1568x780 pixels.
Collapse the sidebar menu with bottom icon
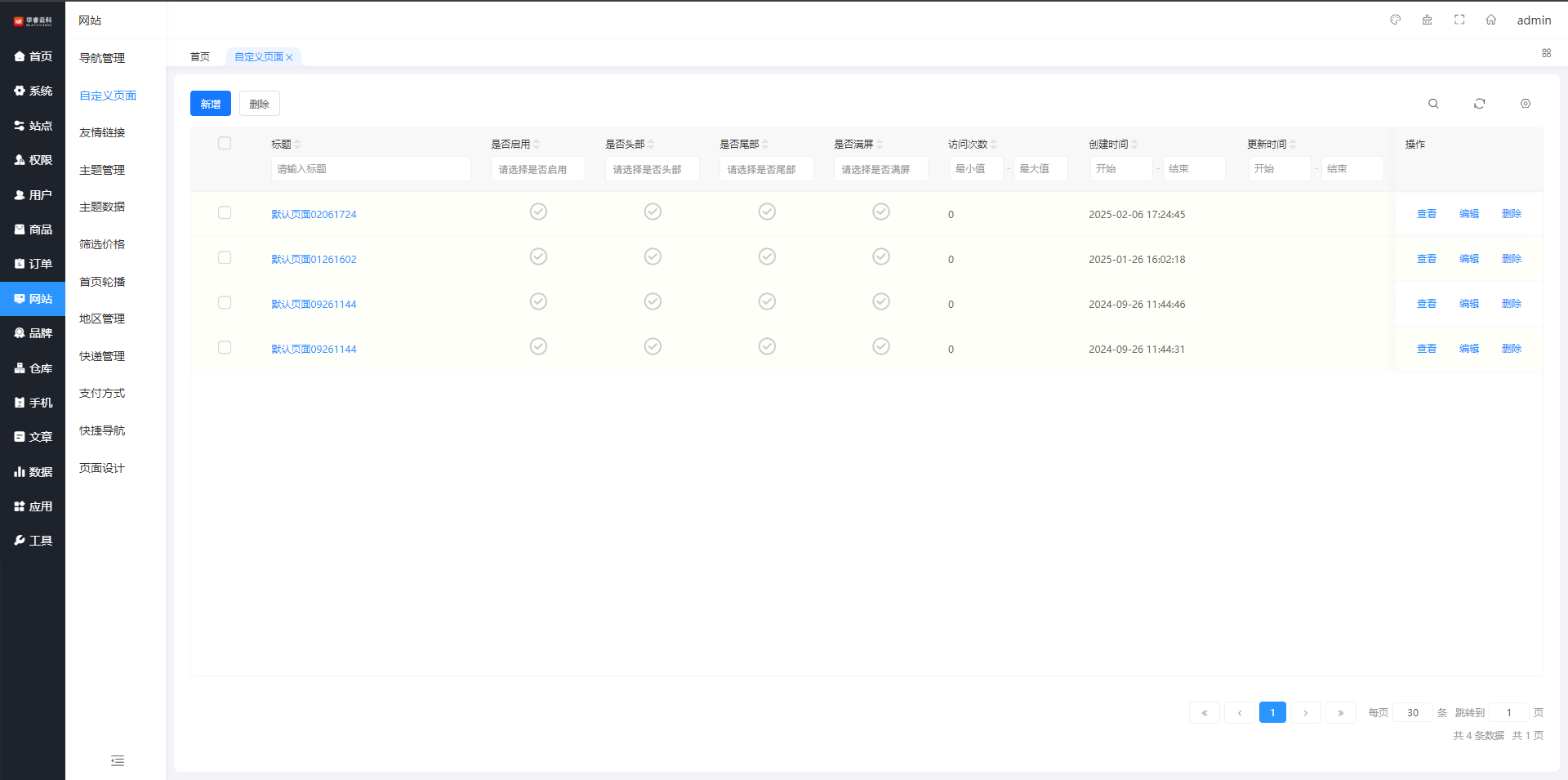coord(118,761)
